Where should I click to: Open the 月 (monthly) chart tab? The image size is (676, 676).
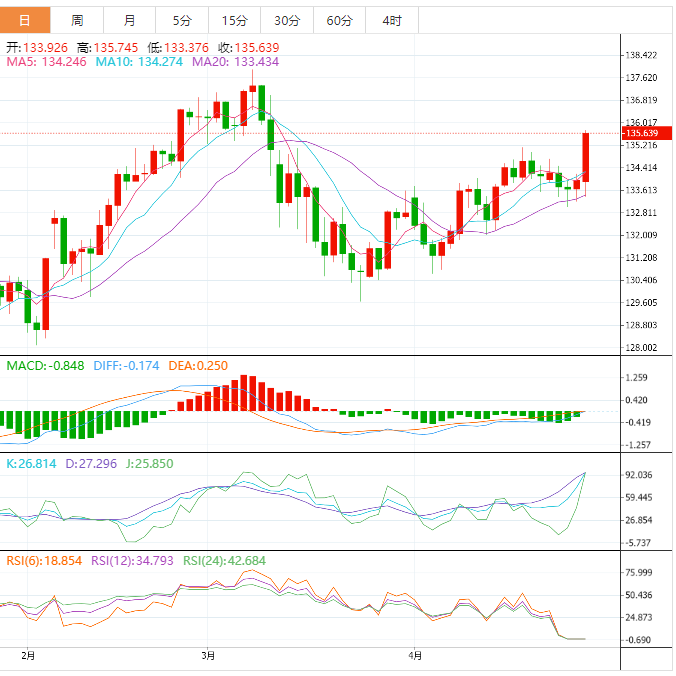point(130,20)
